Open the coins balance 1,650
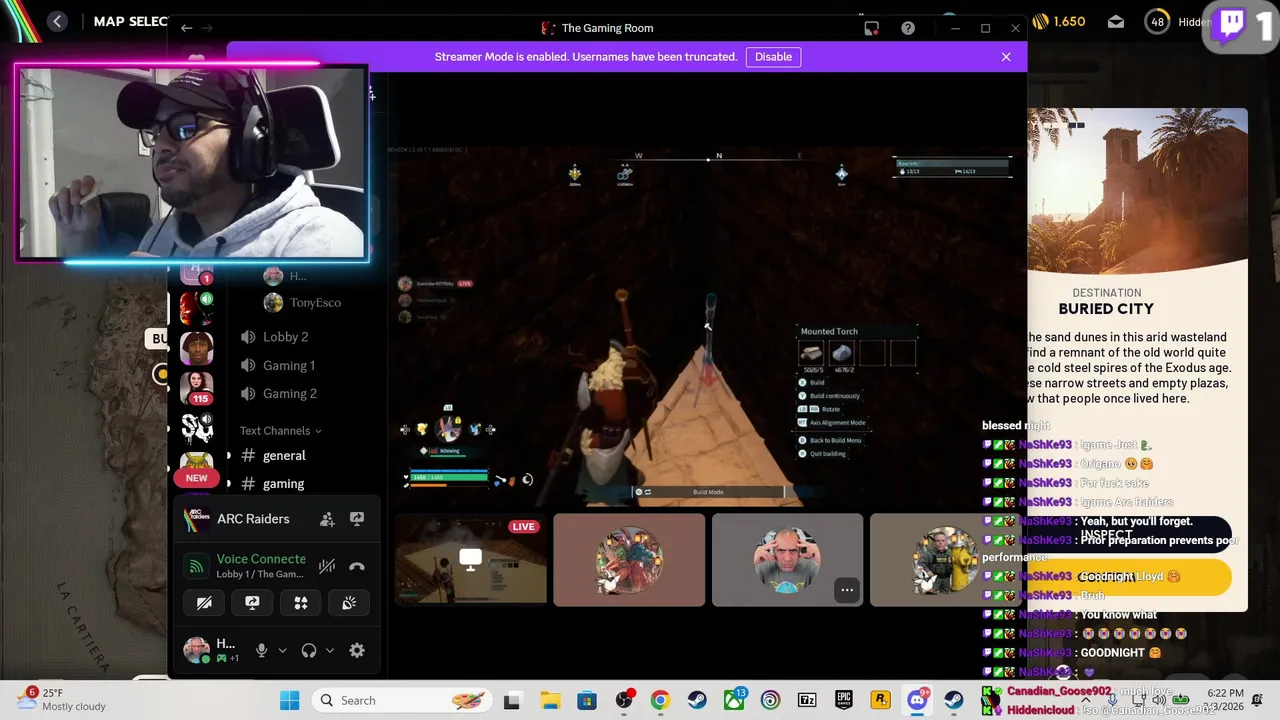 (x=1059, y=21)
